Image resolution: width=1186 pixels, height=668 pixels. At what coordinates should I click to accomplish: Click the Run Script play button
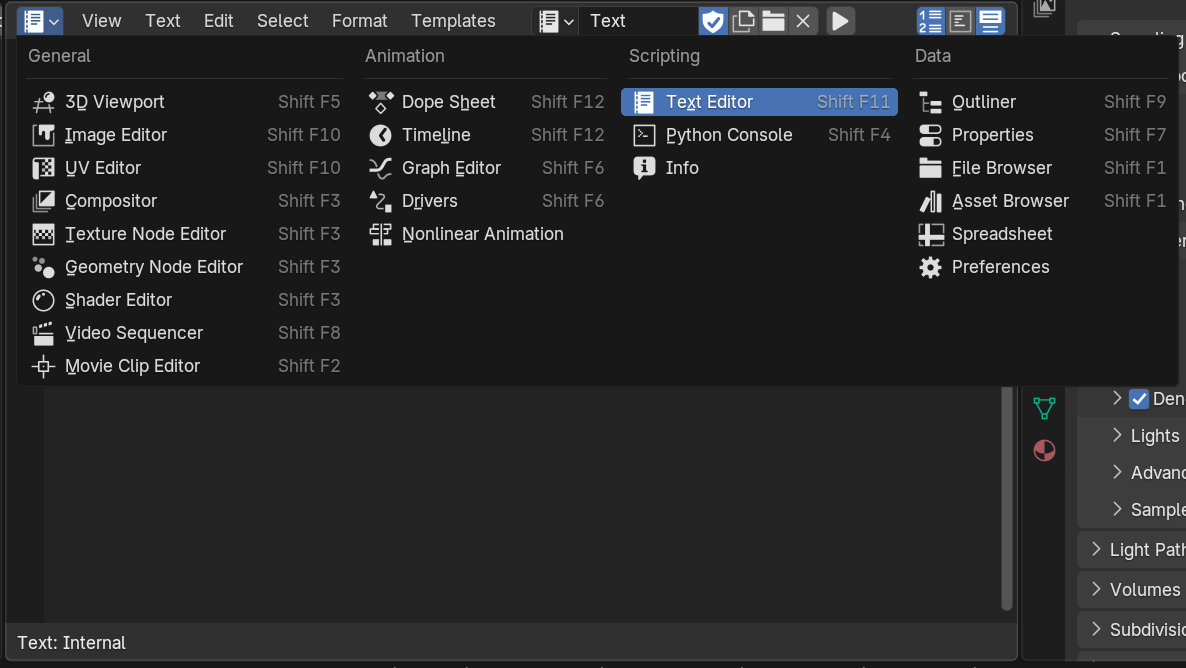tap(840, 21)
